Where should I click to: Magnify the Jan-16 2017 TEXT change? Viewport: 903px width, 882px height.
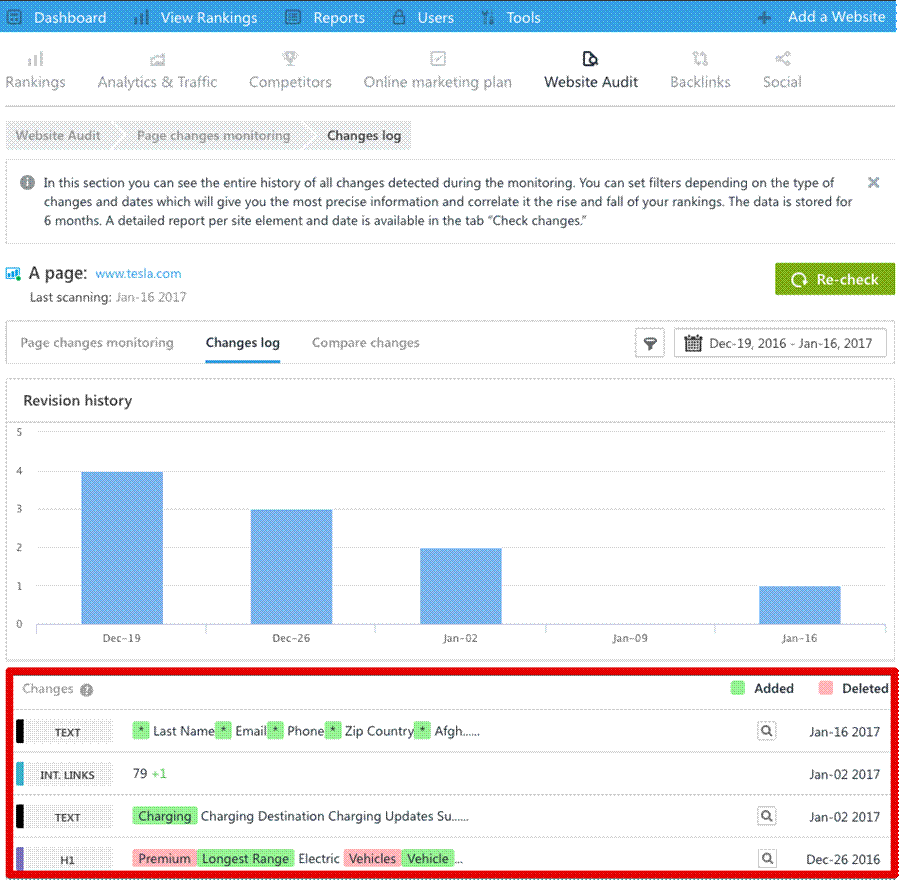tap(766, 731)
